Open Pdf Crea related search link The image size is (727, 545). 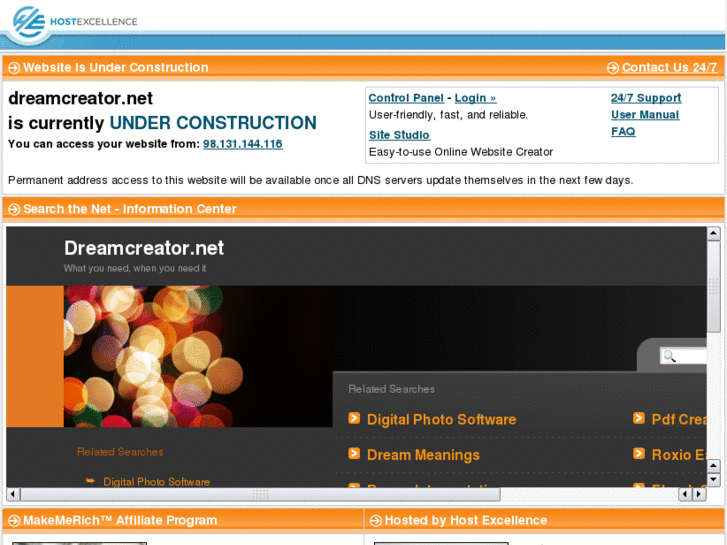(x=679, y=419)
